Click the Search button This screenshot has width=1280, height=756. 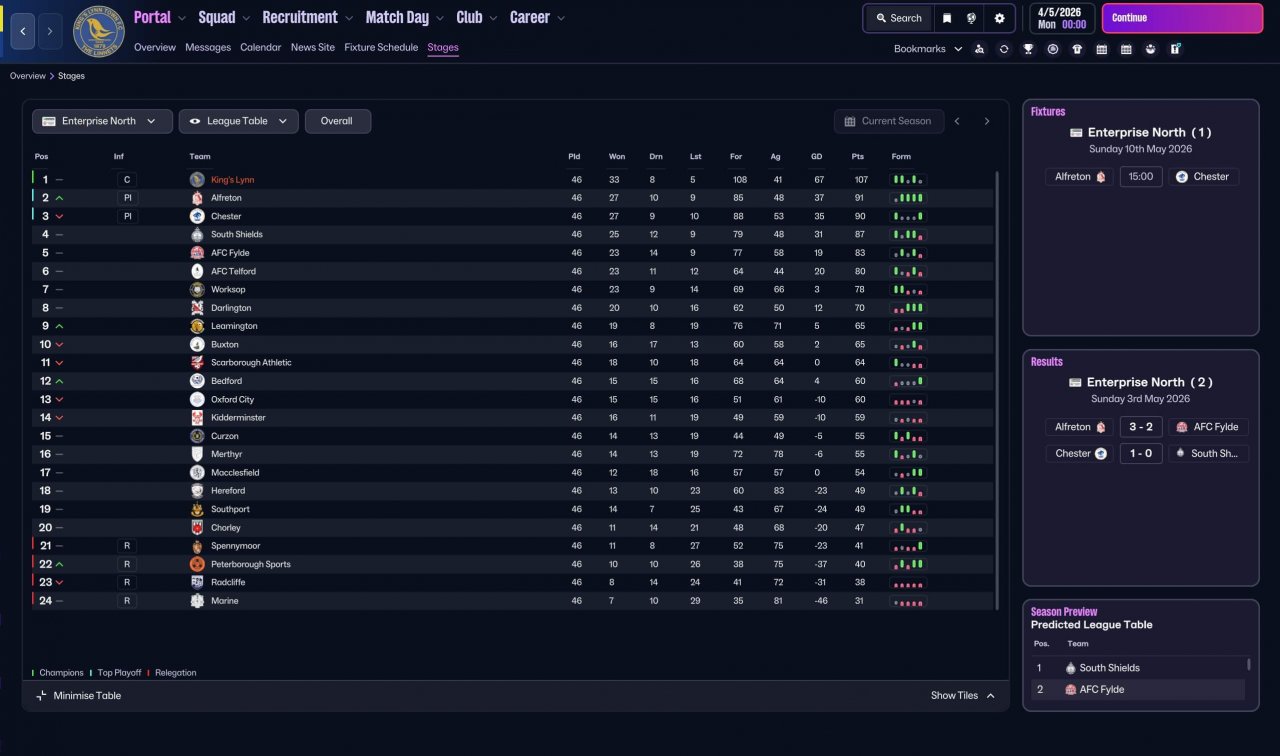898,18
